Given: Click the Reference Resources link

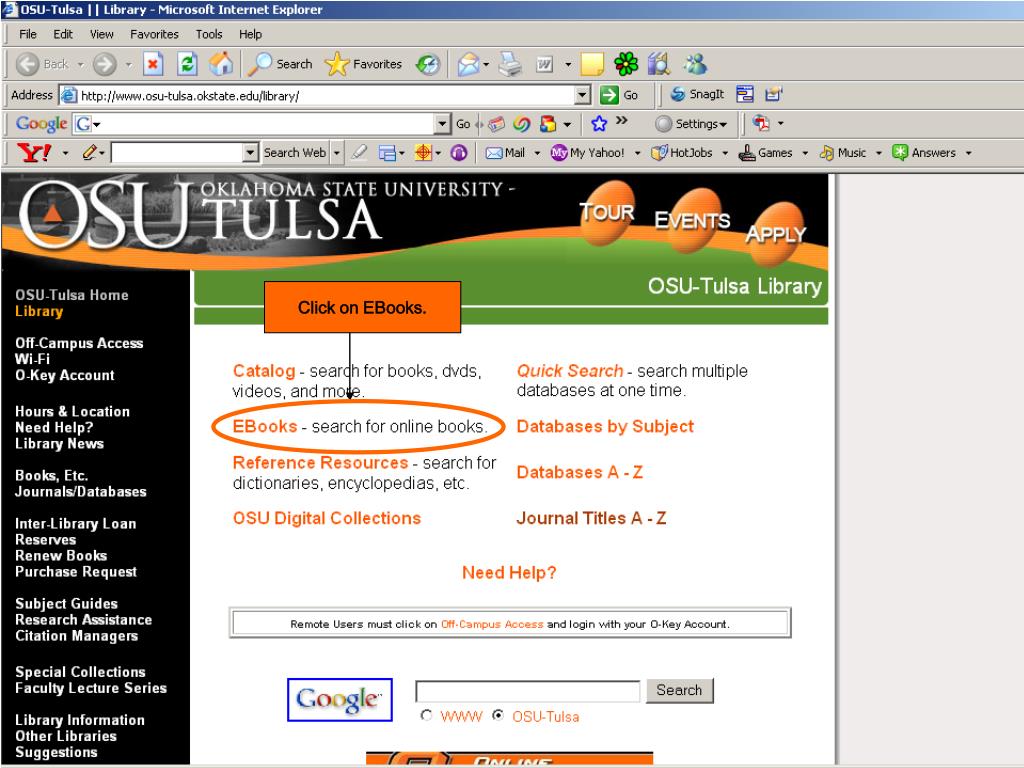Looking at the screenshot, I should 320,463.
